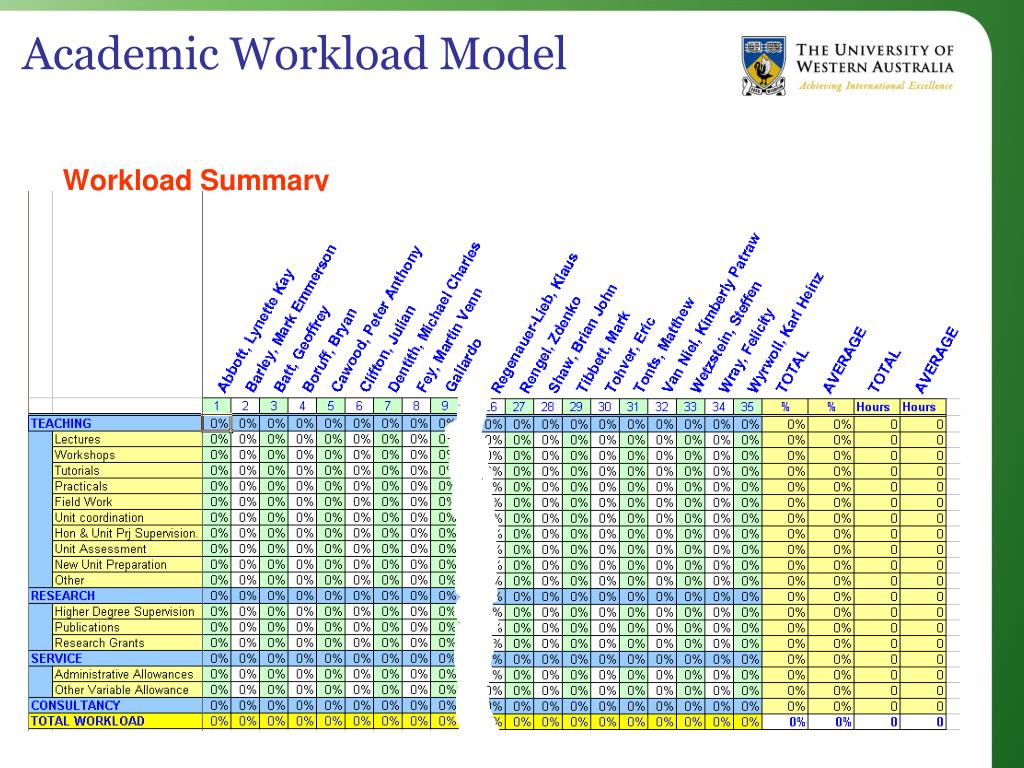Click the University of Western Australia crest
Viewport: 1024px width, 768px height.
pyautogui.click(x=763, y=66)
